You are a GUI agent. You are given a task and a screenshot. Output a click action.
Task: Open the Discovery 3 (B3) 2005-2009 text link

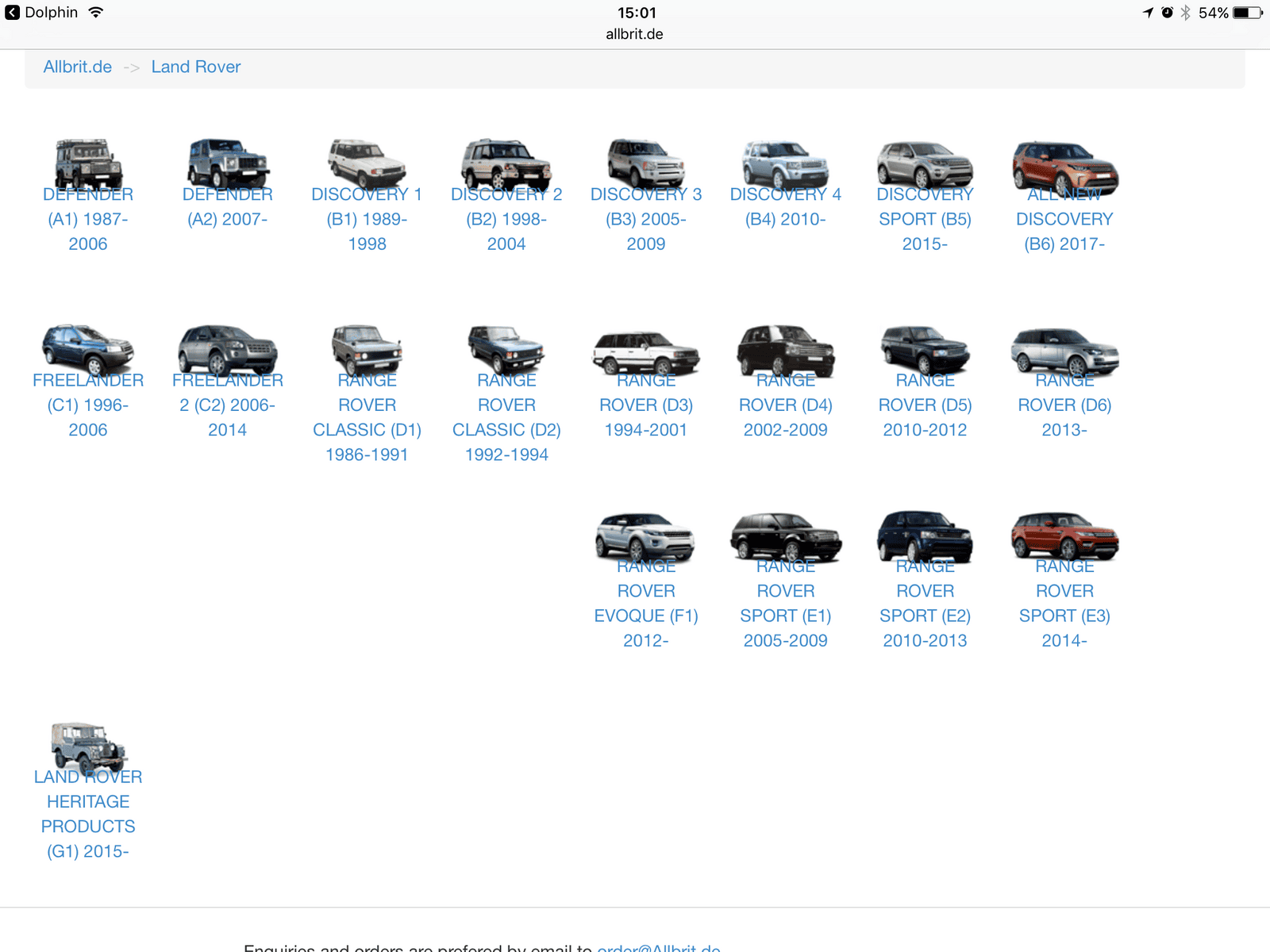pos(646,219)
